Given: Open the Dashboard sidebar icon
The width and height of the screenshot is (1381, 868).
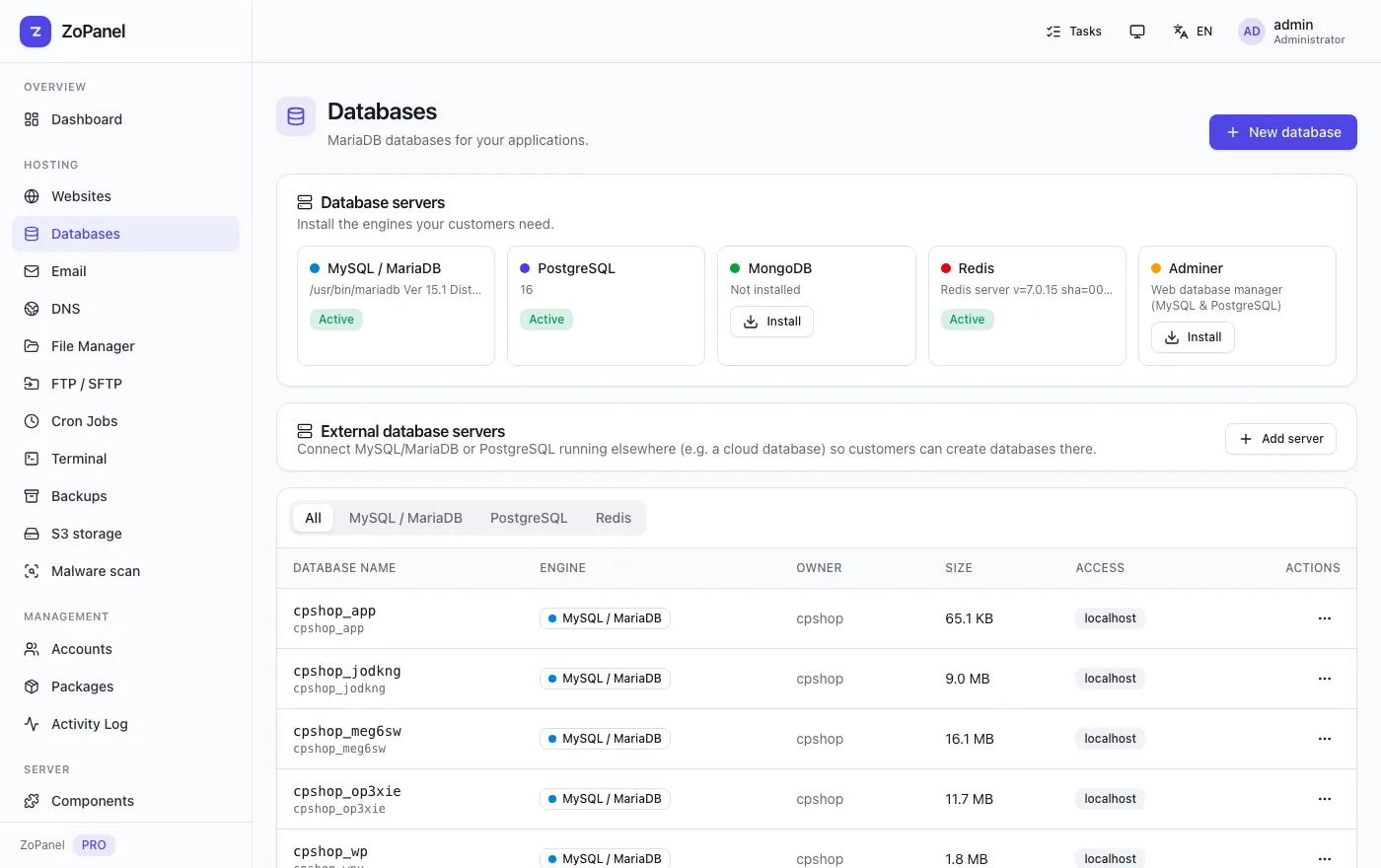Looking at the screenshot, I should [32, 119].
